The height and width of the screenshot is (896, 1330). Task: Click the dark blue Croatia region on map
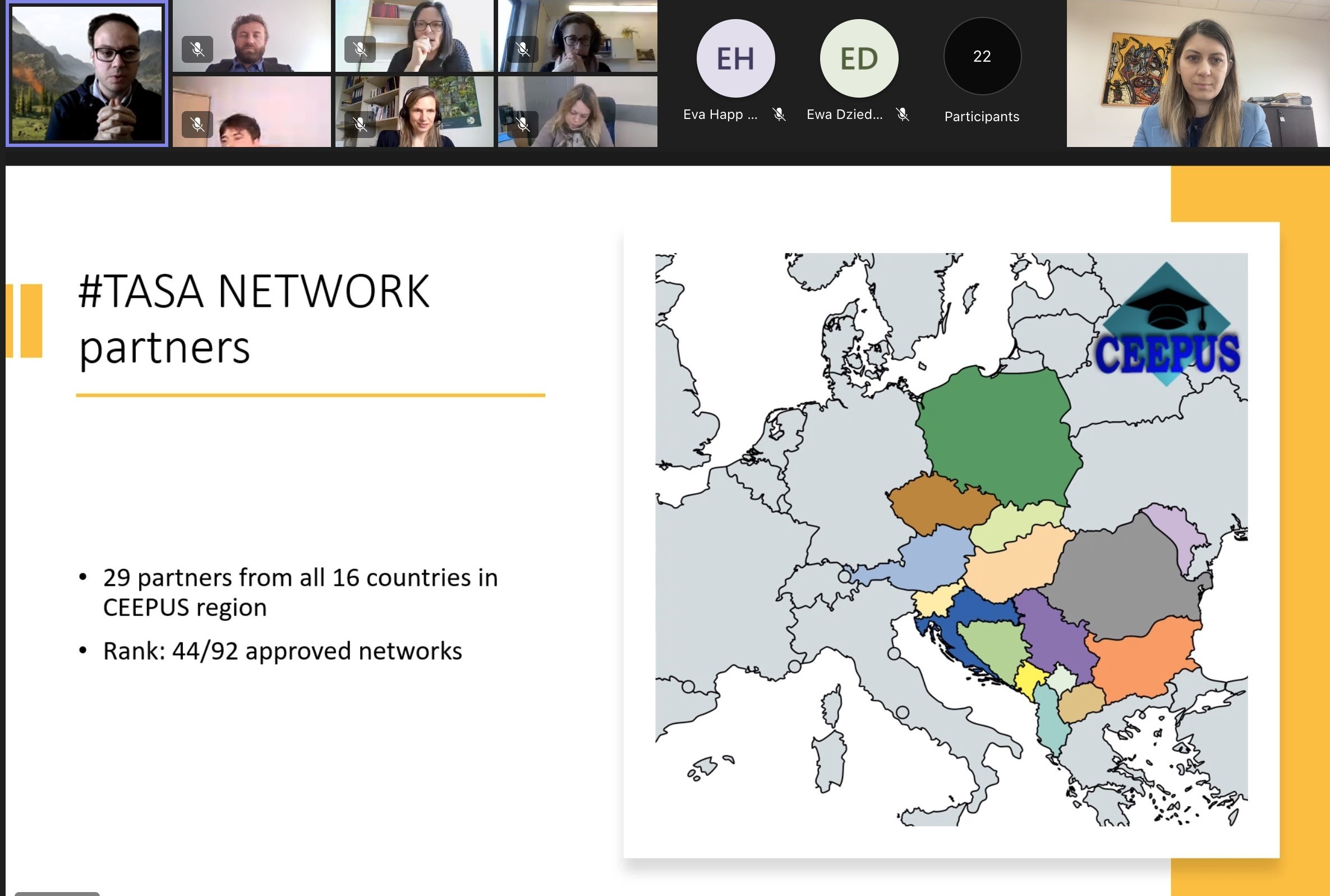pos(986,609)
